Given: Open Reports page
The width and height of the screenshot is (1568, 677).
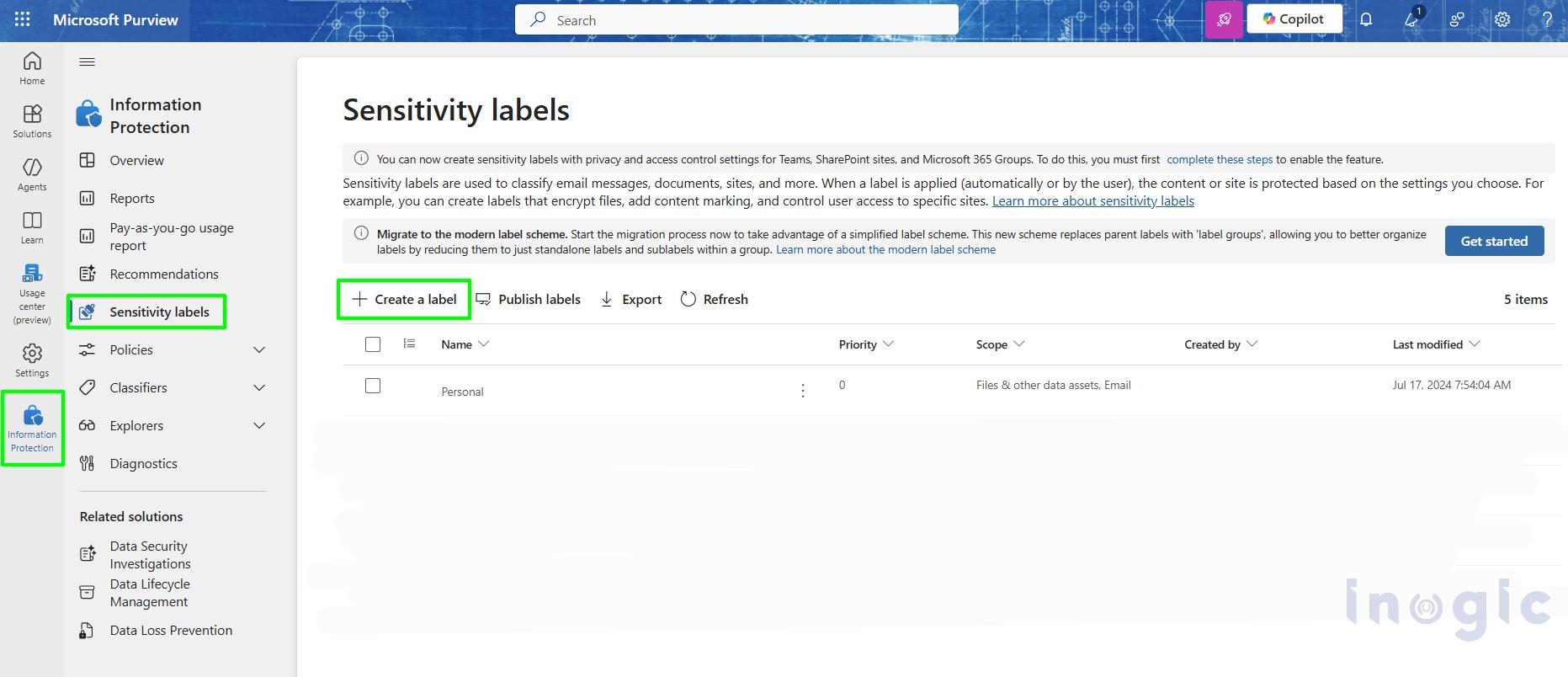Looking at the screenshot, I should pyautogui.click(x=132, y=198).
